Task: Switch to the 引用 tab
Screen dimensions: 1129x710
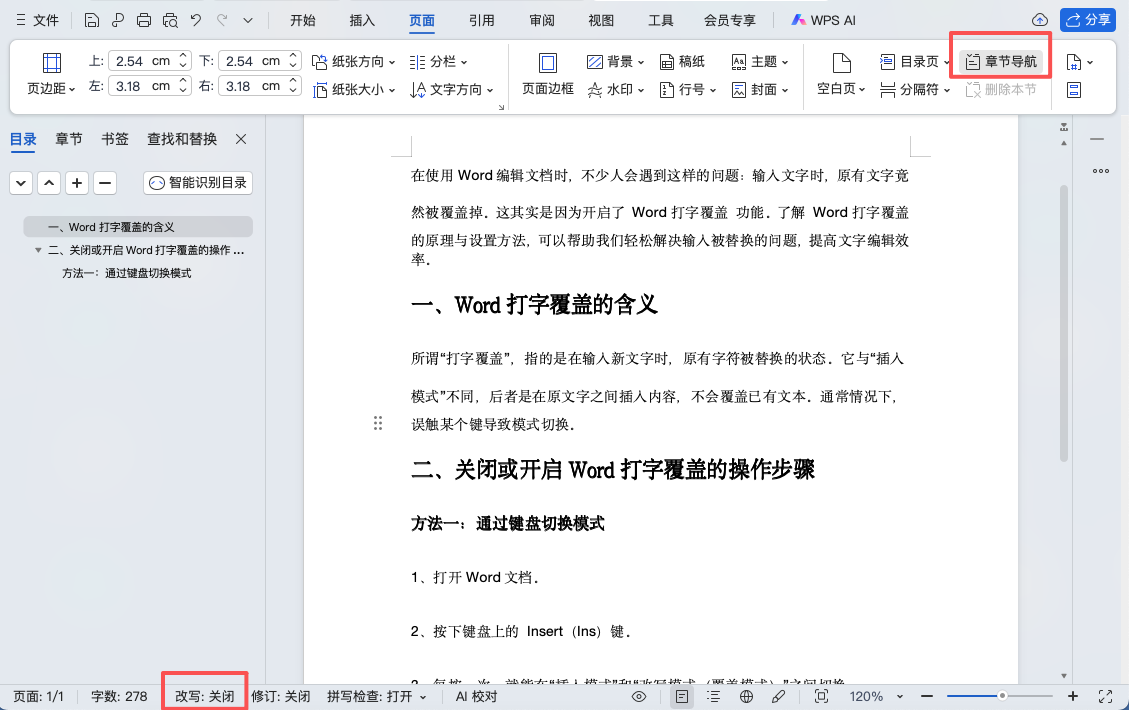Action: click(482, 20)
